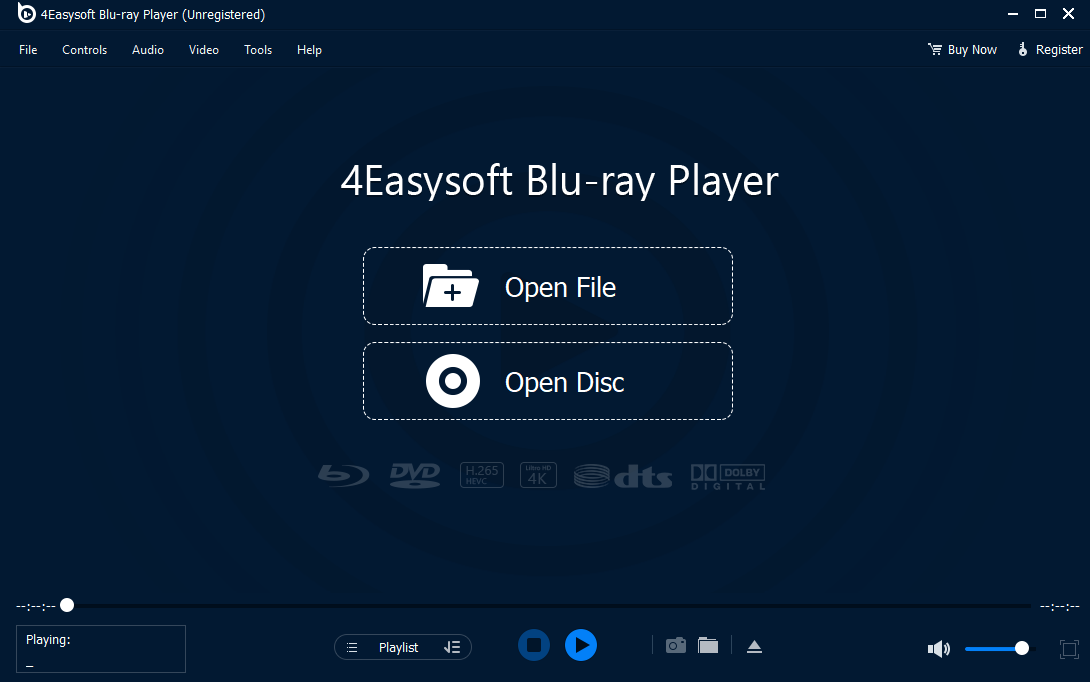The height and width of the screenshot is (682, 1090).
Task: Open the Video menu
Action: tap(204, 49)
